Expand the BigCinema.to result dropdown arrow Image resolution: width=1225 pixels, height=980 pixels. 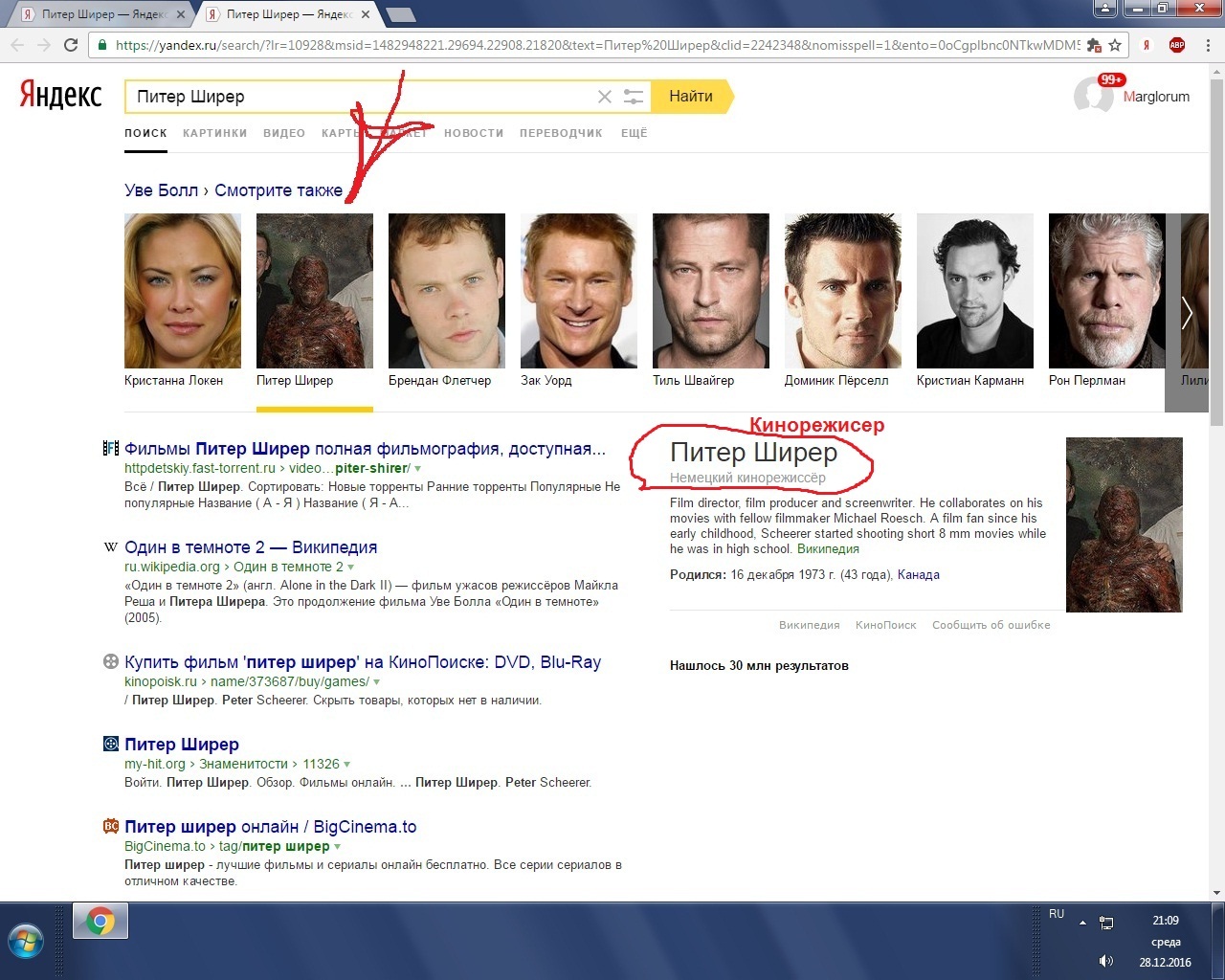tap(337, 847)
